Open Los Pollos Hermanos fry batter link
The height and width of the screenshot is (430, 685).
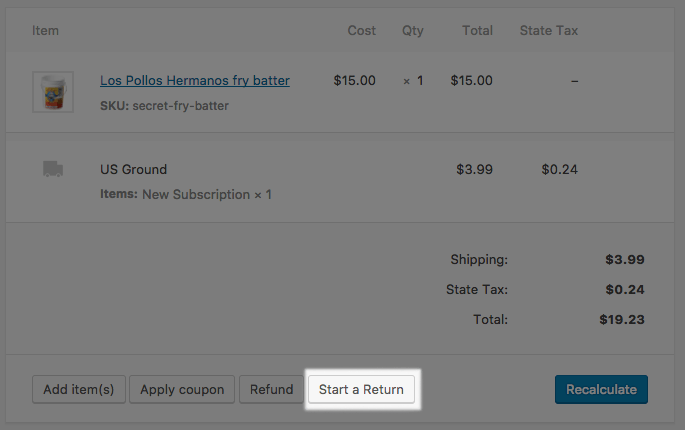pyautogui.click(x=195, y=81)
